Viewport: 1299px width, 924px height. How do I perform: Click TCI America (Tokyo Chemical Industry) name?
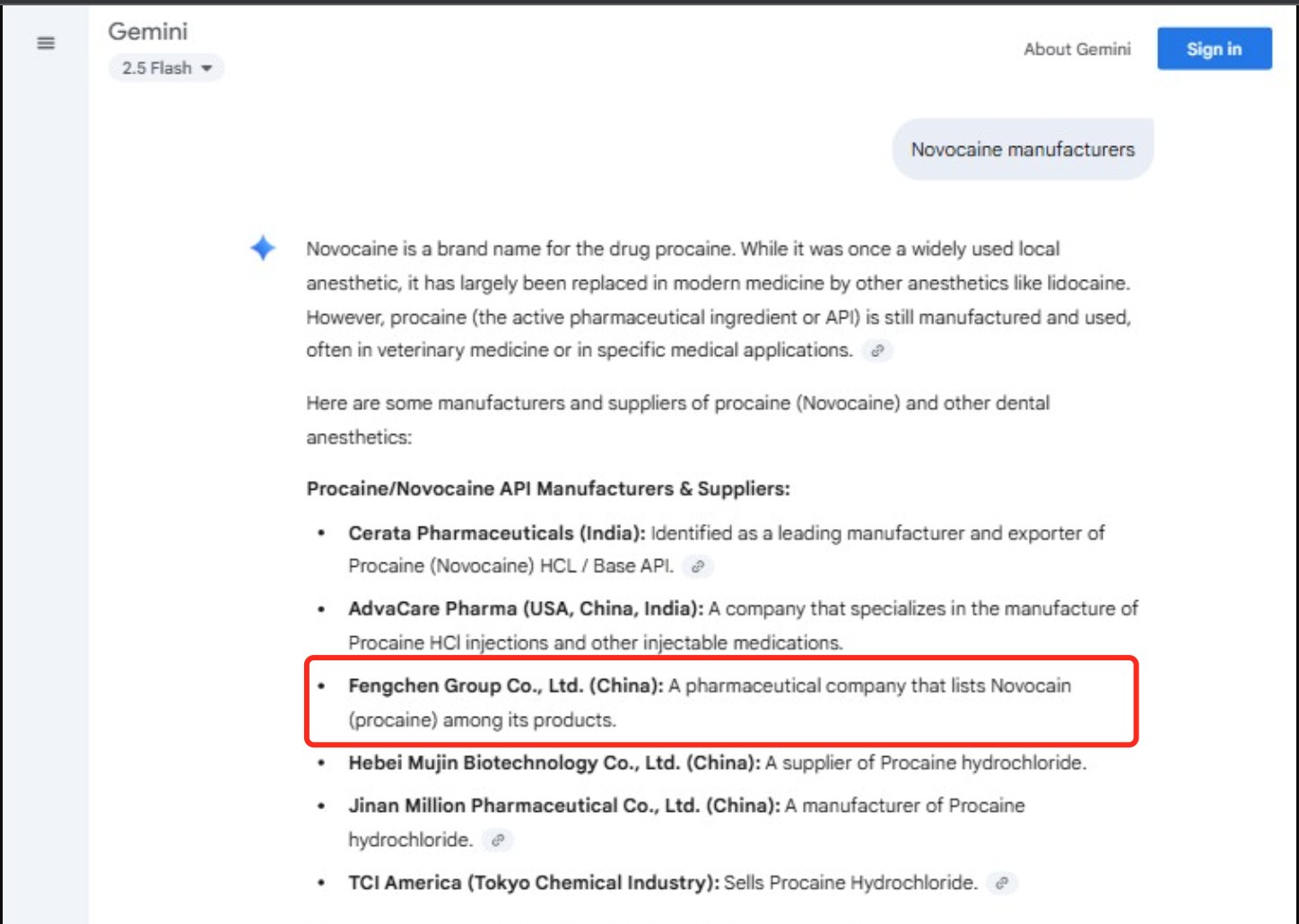533,883
